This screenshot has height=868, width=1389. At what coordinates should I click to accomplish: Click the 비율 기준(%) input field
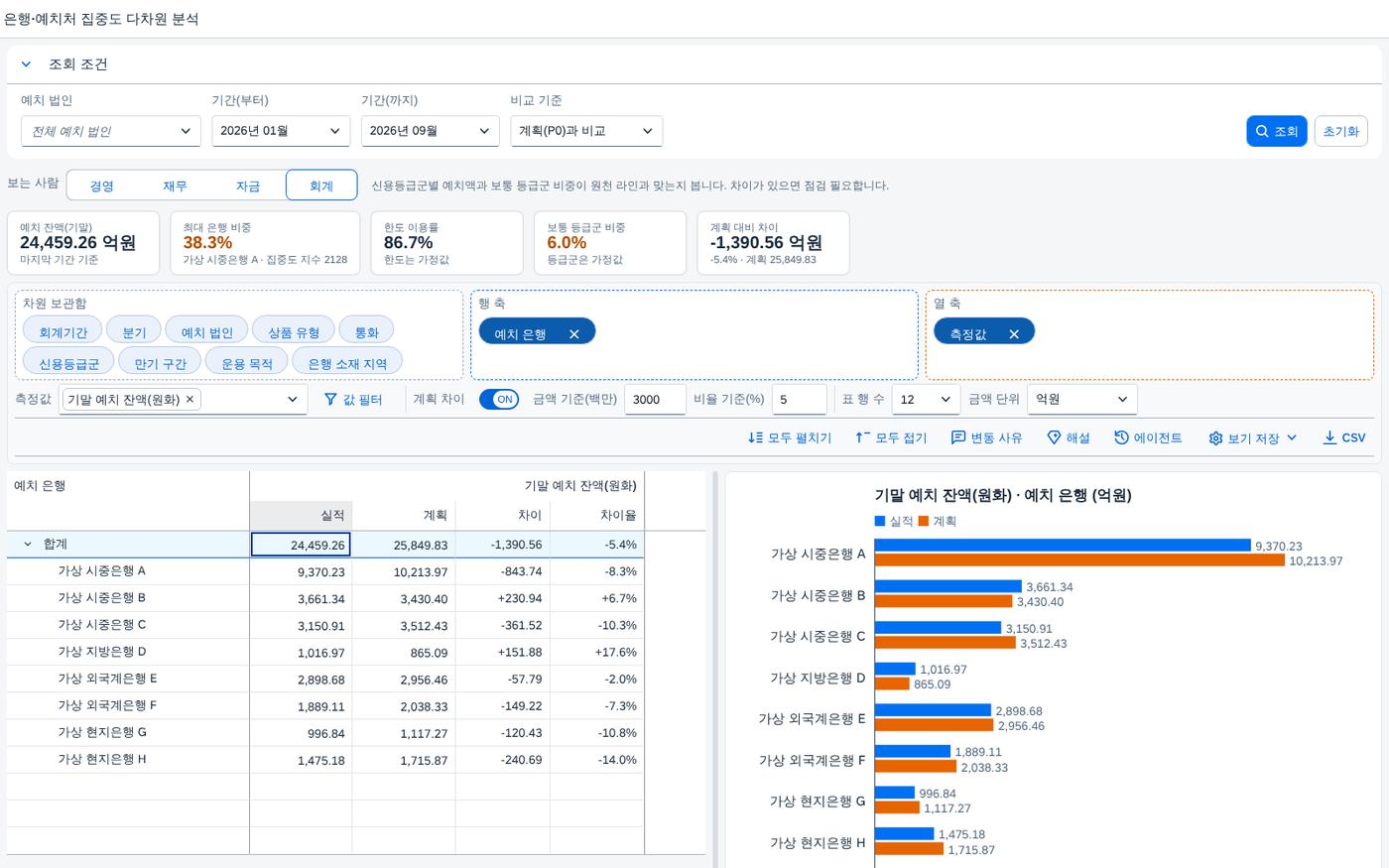(799, 399)
